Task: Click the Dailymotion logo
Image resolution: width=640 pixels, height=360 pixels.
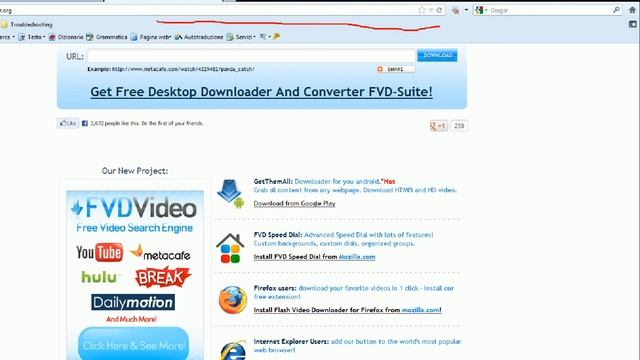Action: 133,302
